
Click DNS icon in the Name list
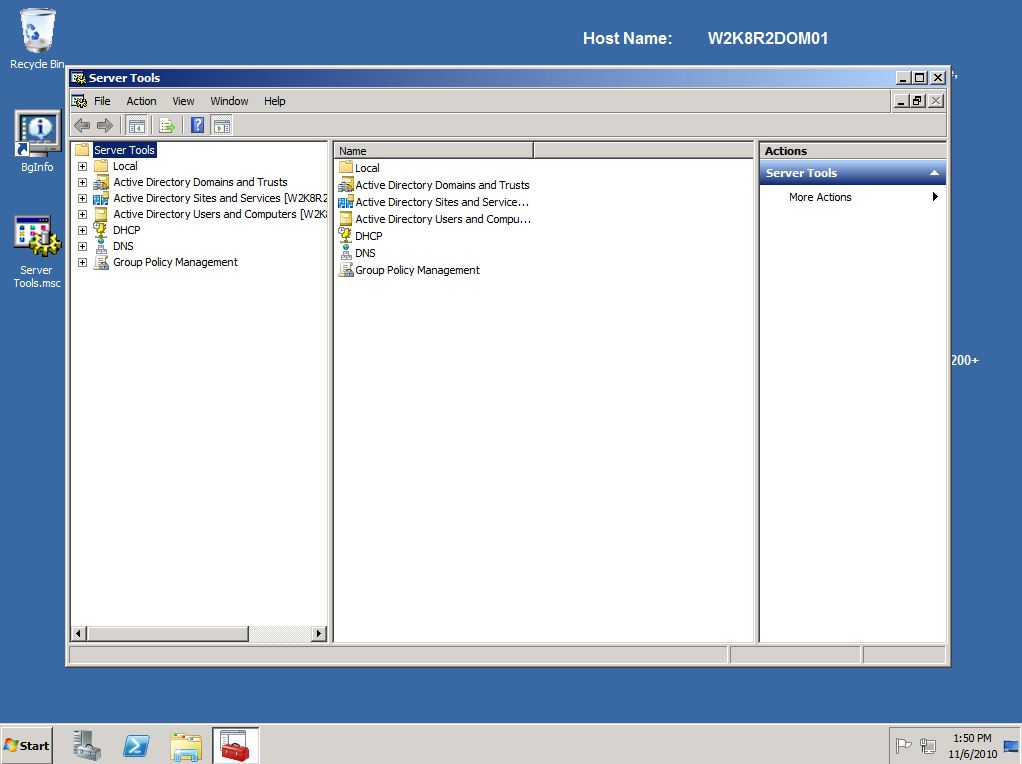(x=345, y=252)
